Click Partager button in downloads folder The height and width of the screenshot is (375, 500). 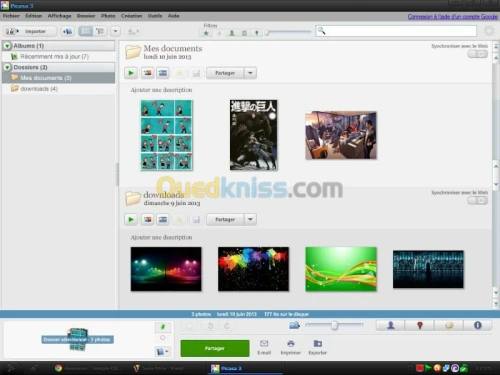[x=225, y=219]
